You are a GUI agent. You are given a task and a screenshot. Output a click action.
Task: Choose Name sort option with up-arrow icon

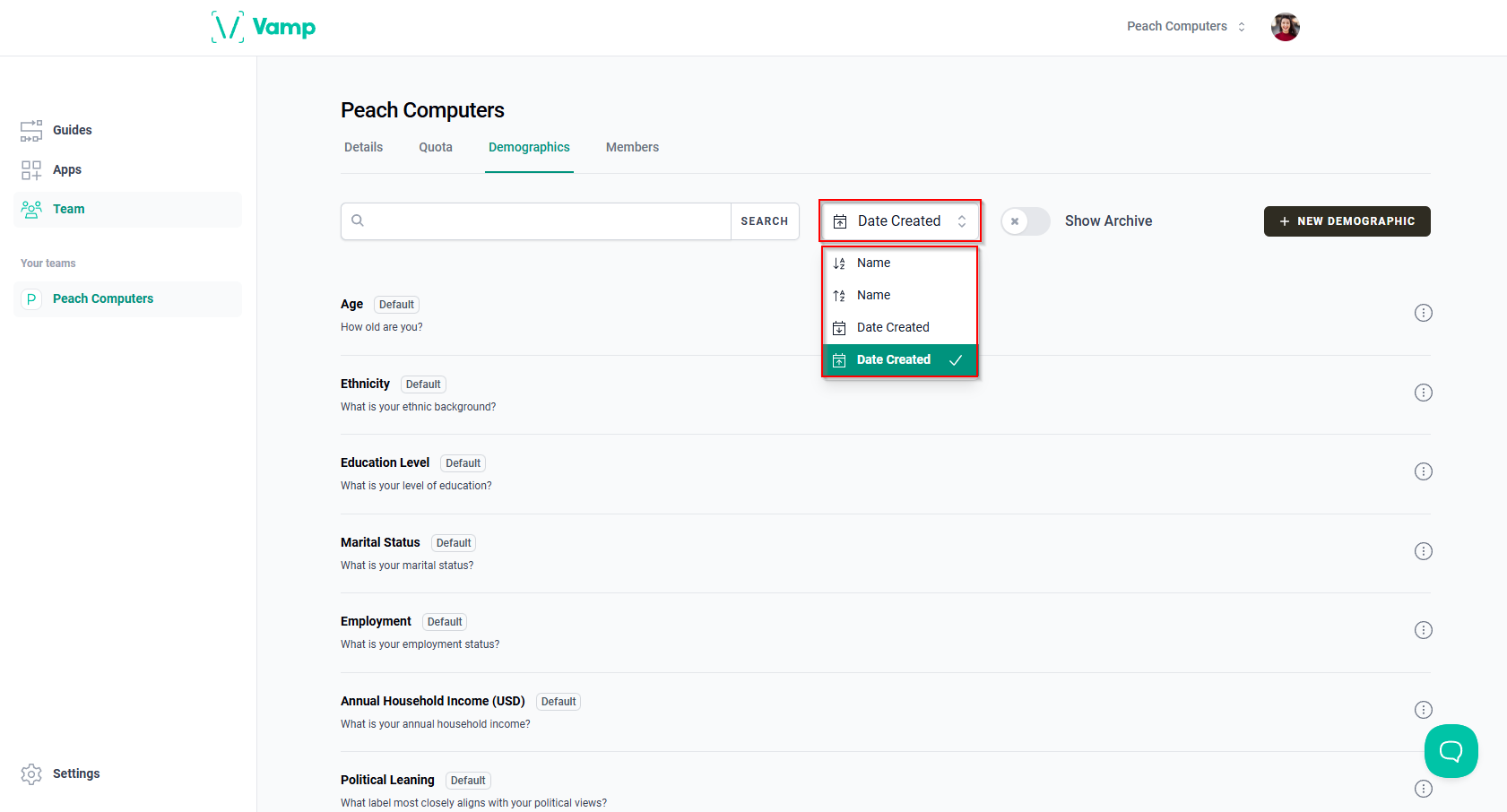[899, 295]
